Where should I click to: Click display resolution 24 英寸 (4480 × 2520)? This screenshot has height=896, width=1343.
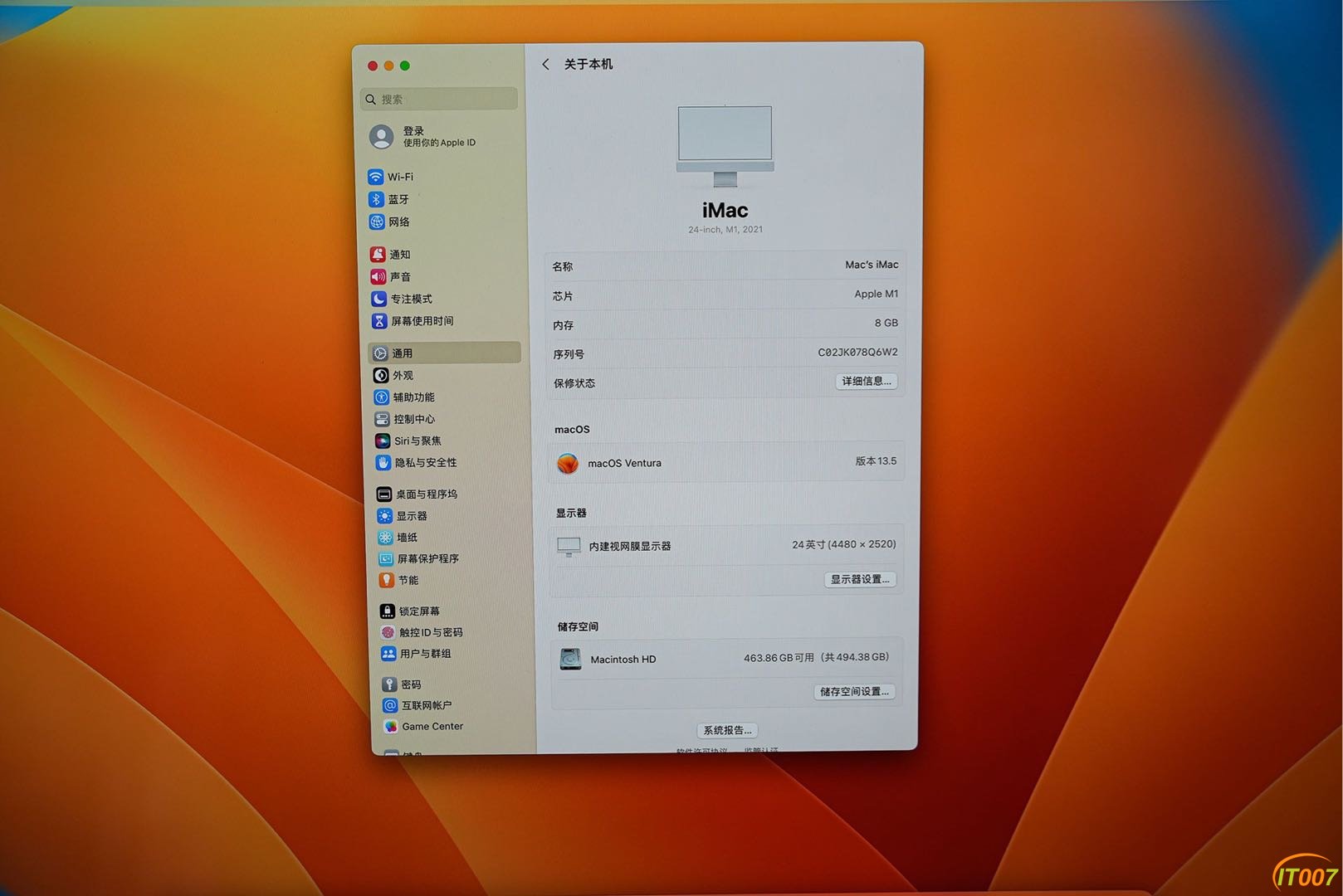[843, 544]
